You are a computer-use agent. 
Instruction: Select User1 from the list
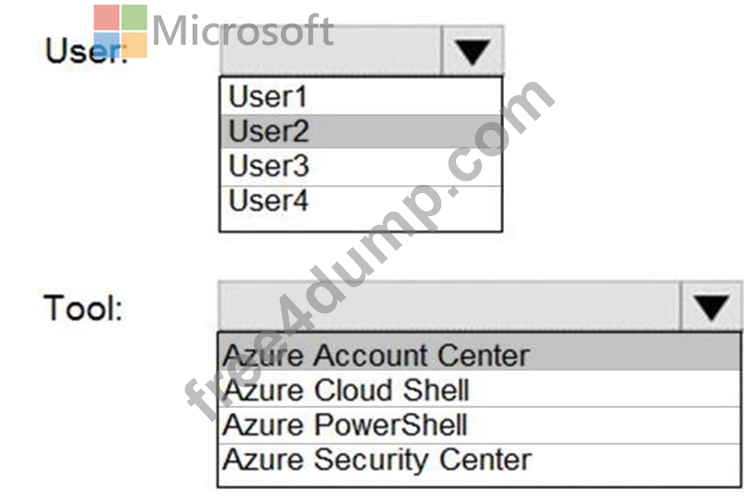(361, 96)
